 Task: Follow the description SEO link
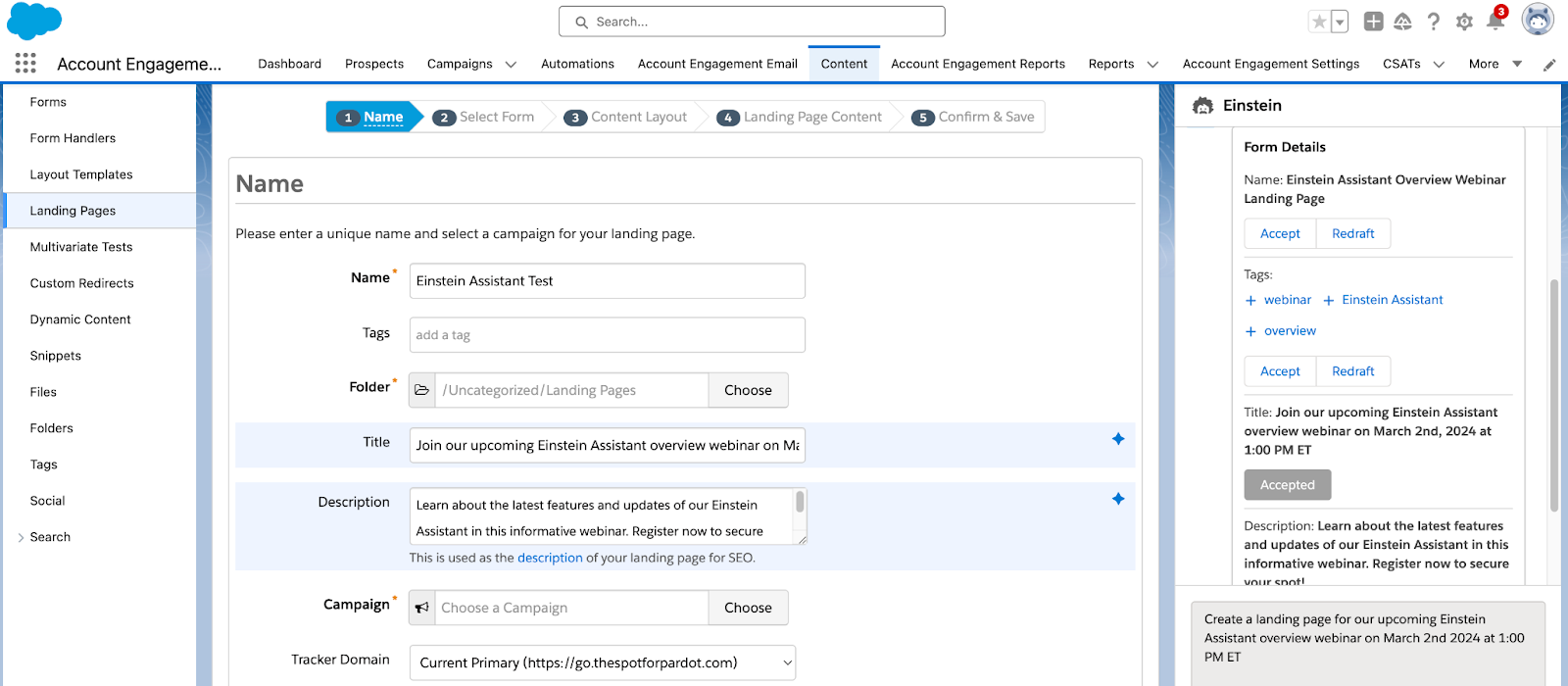[550, 558]
